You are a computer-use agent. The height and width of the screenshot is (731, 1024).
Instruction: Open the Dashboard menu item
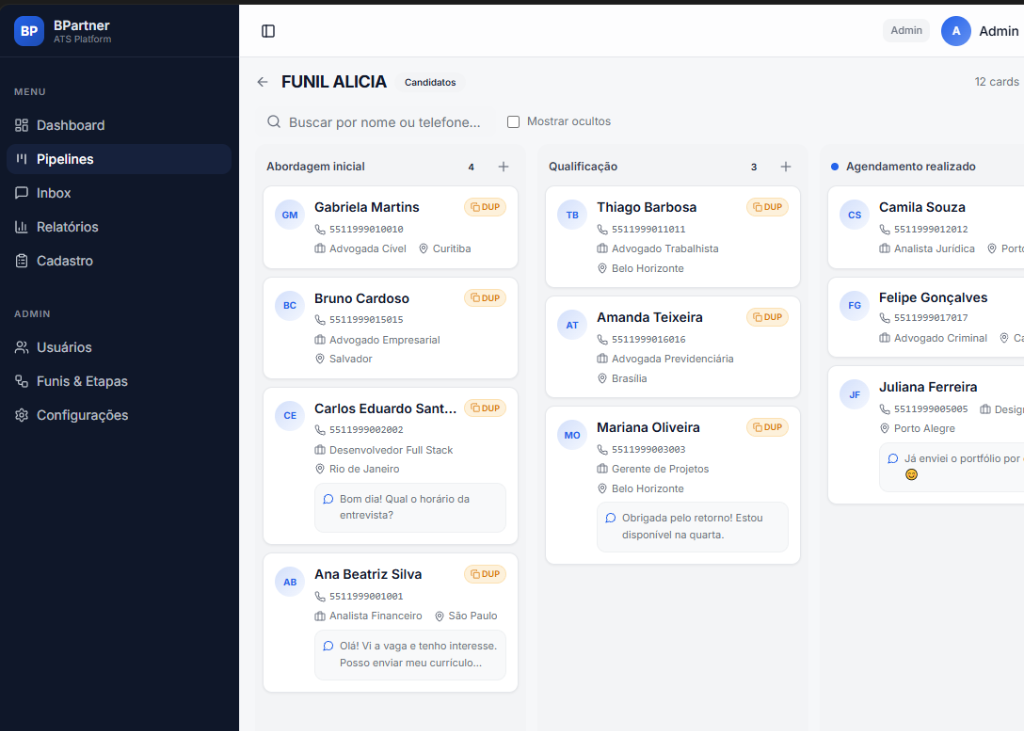[70, 125]
